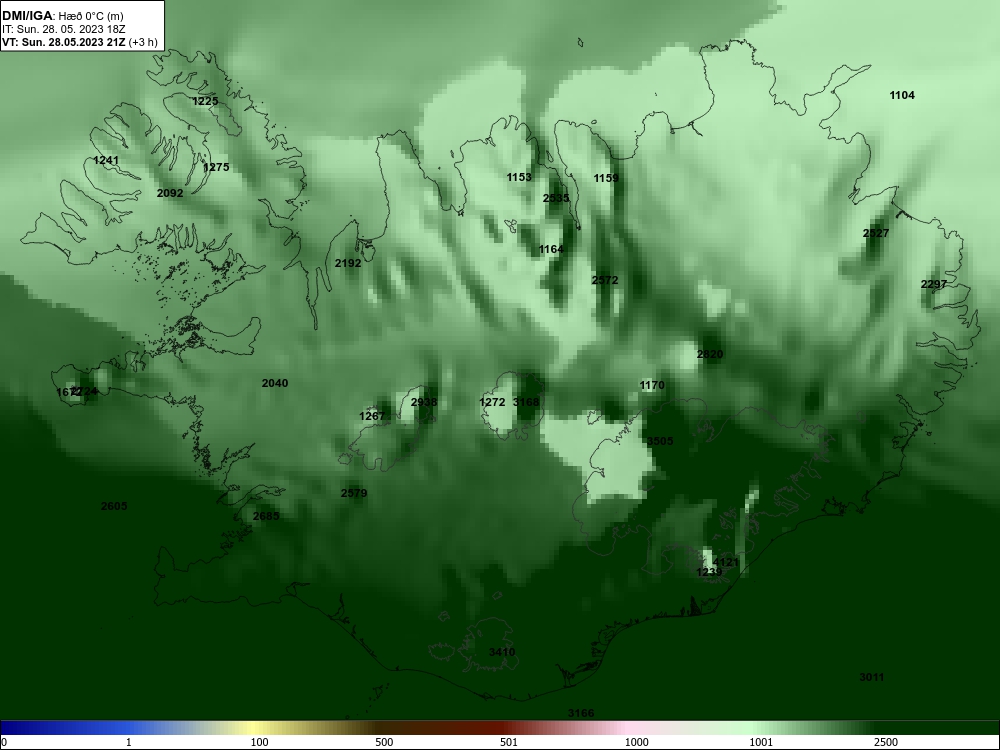Viewport: 1000px width, 750px height.
Task: Click the map value 1170
Action: point(652,385)
